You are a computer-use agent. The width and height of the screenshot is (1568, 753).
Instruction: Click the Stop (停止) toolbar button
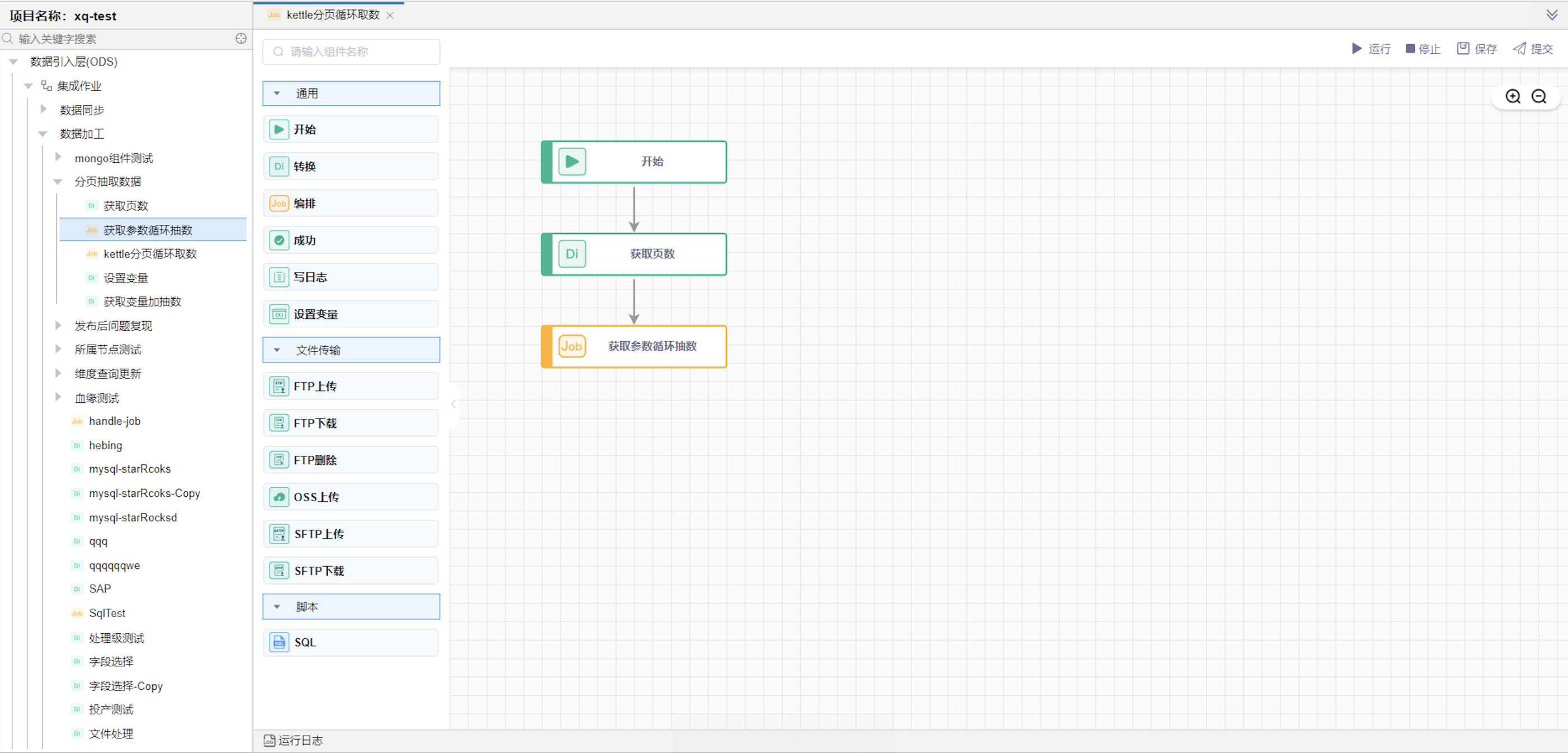pyautogui.click(x=1423, y=49)
